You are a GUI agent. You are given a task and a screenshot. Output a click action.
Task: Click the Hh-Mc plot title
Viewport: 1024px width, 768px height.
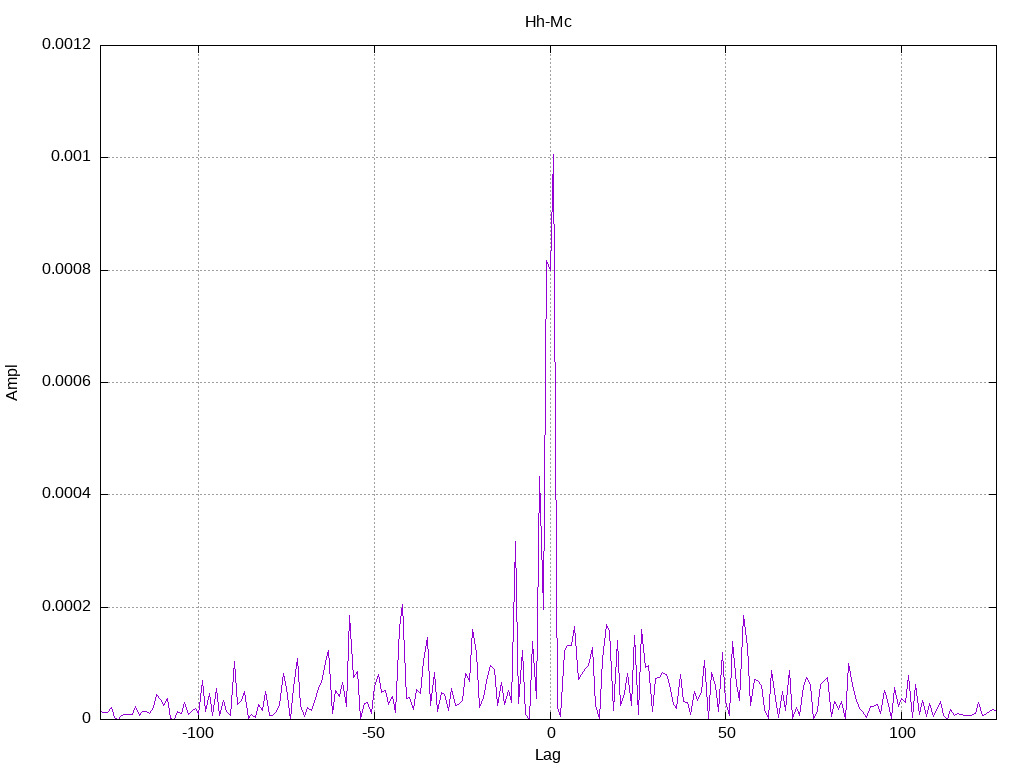click(x=548, y=22)
